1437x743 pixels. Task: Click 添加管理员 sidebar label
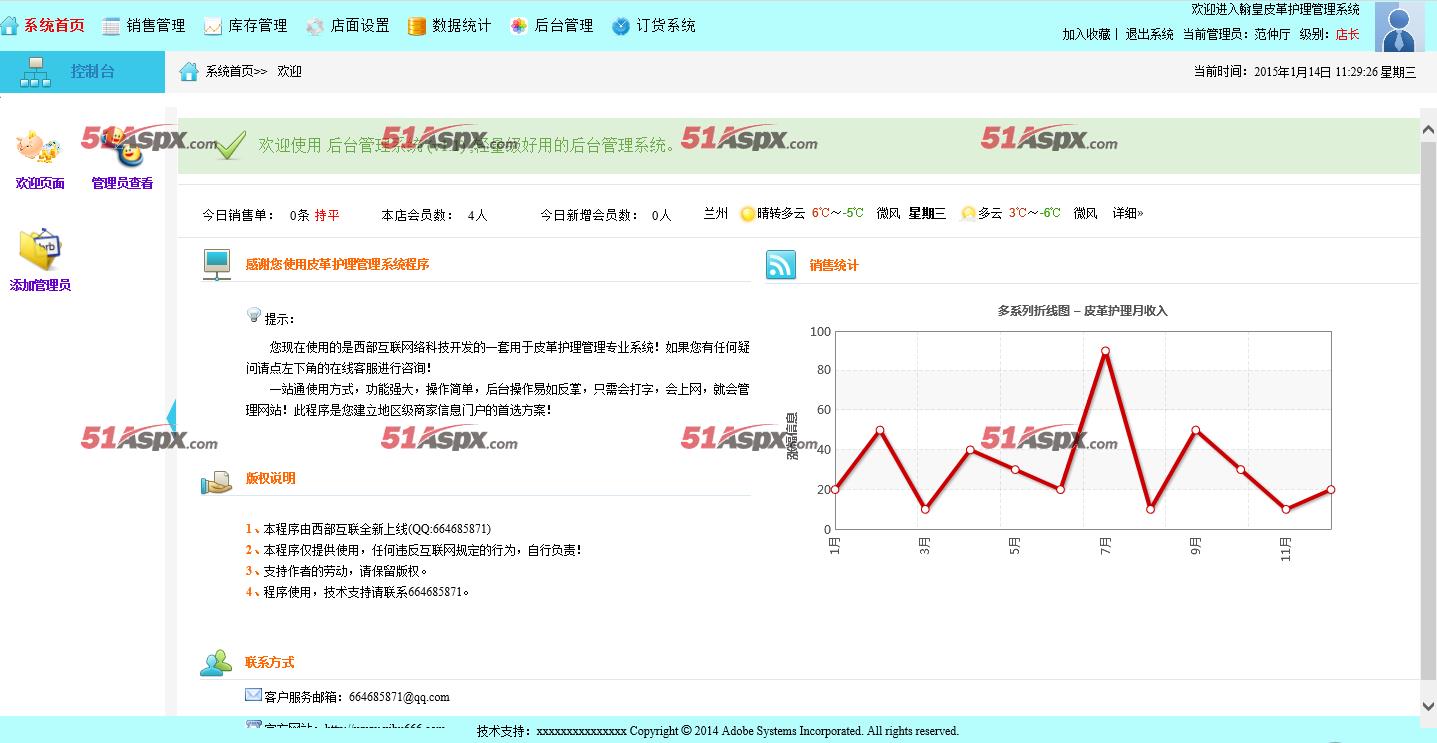click(40, 286)
